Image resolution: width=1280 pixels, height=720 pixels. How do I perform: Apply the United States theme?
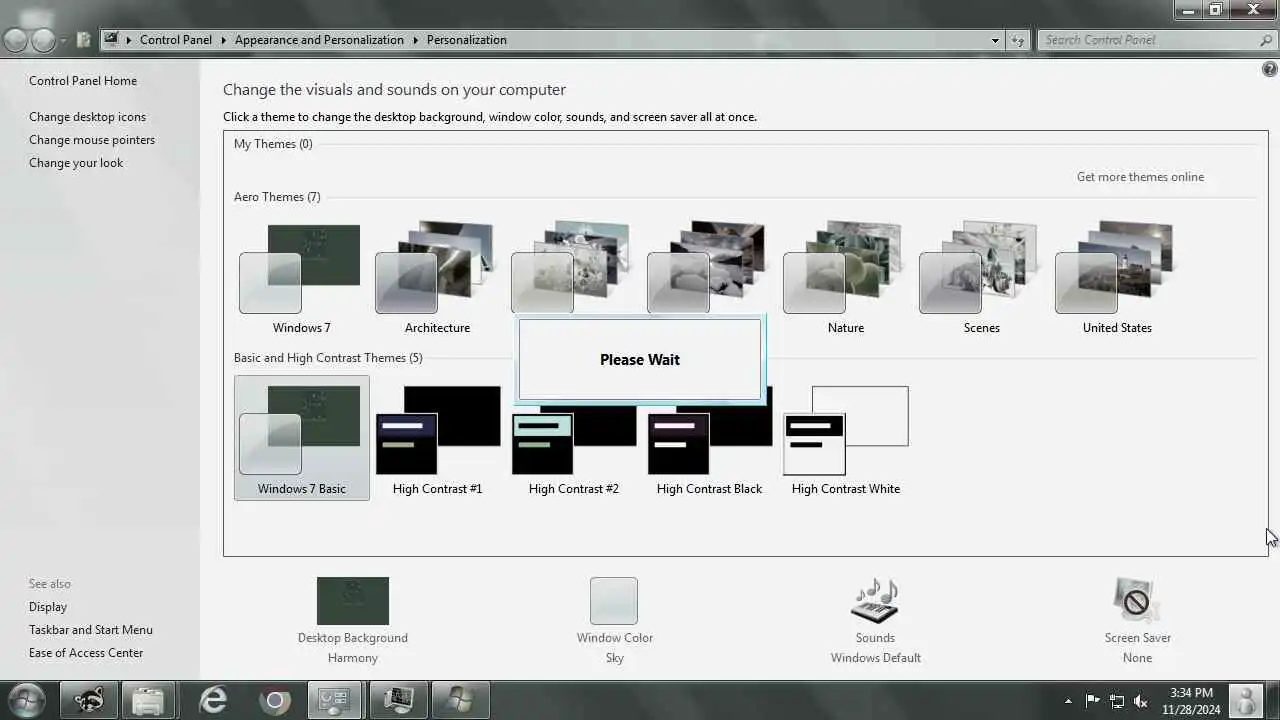pyautogui.click(x=1117, y=277)
